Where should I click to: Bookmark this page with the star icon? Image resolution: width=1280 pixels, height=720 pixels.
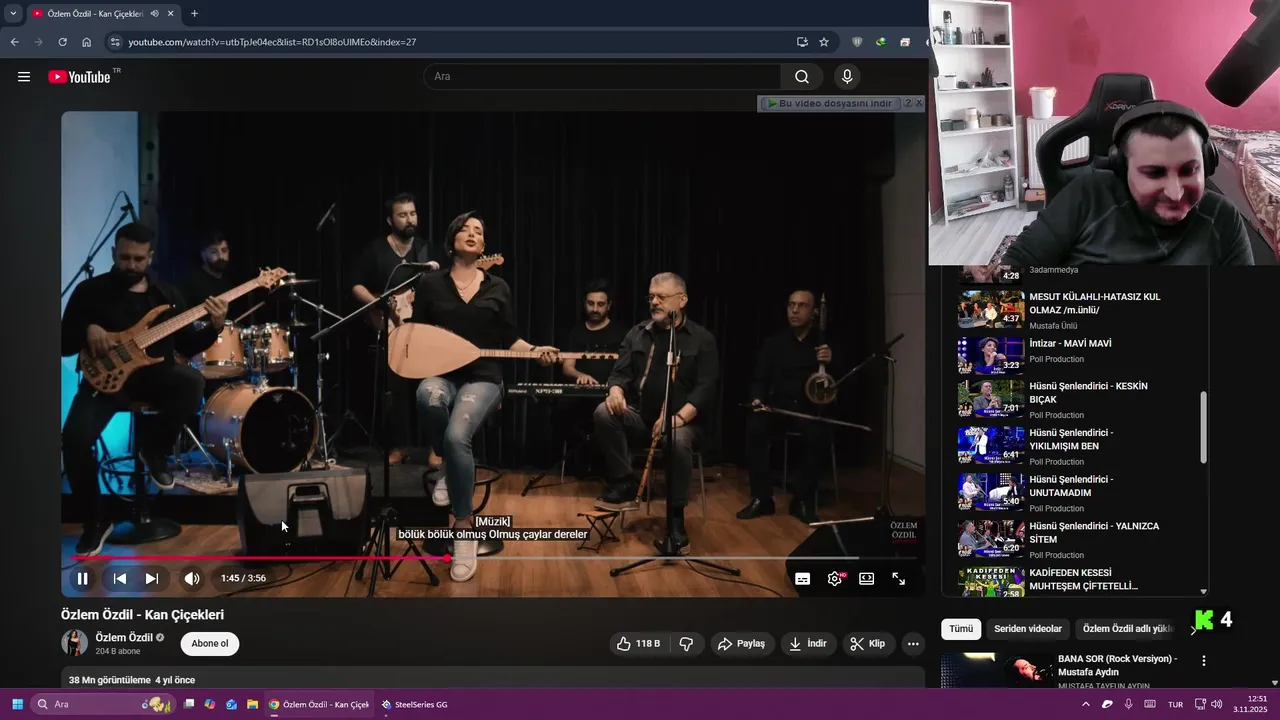point(824,42)
